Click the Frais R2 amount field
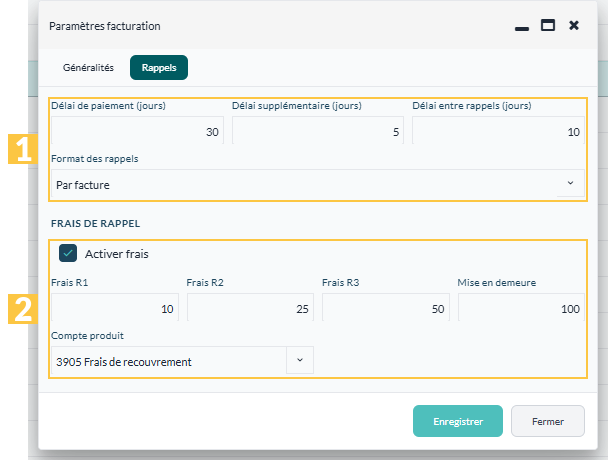Screen dimensions: 608x460 [x=250, y=308]
